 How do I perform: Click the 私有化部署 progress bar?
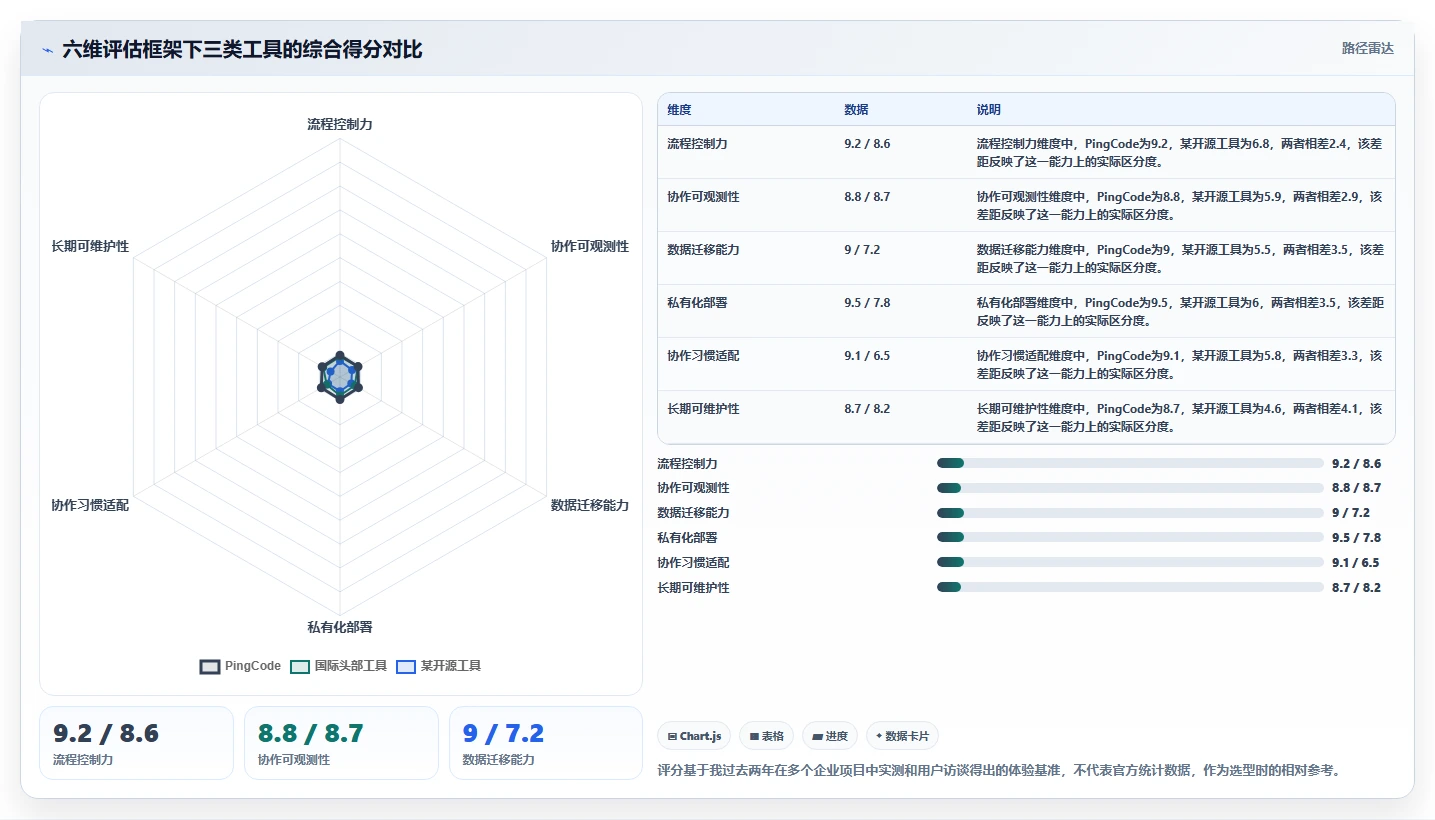point(1130,538)
